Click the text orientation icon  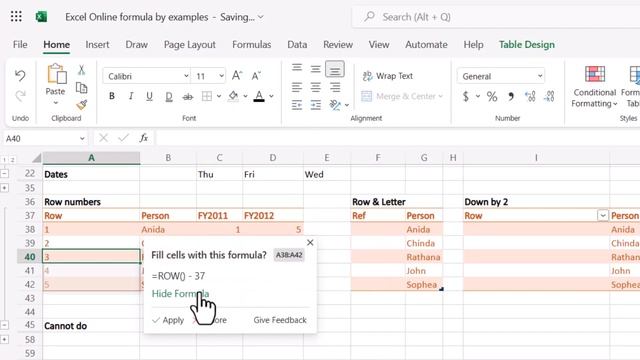coord(335,105)
